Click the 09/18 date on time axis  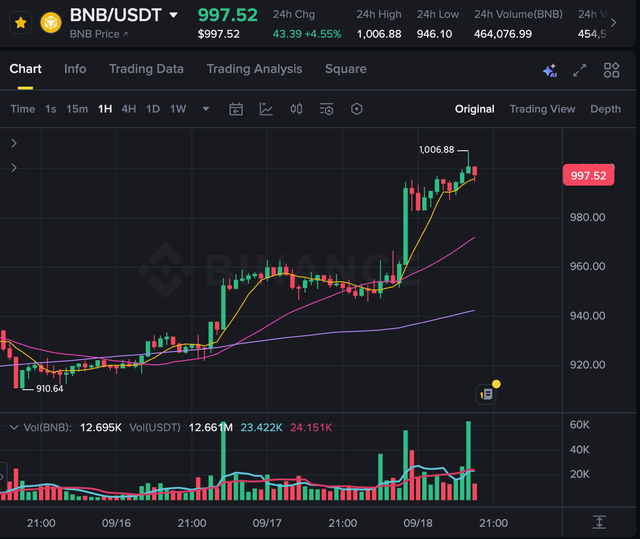(x=418, y=523)
